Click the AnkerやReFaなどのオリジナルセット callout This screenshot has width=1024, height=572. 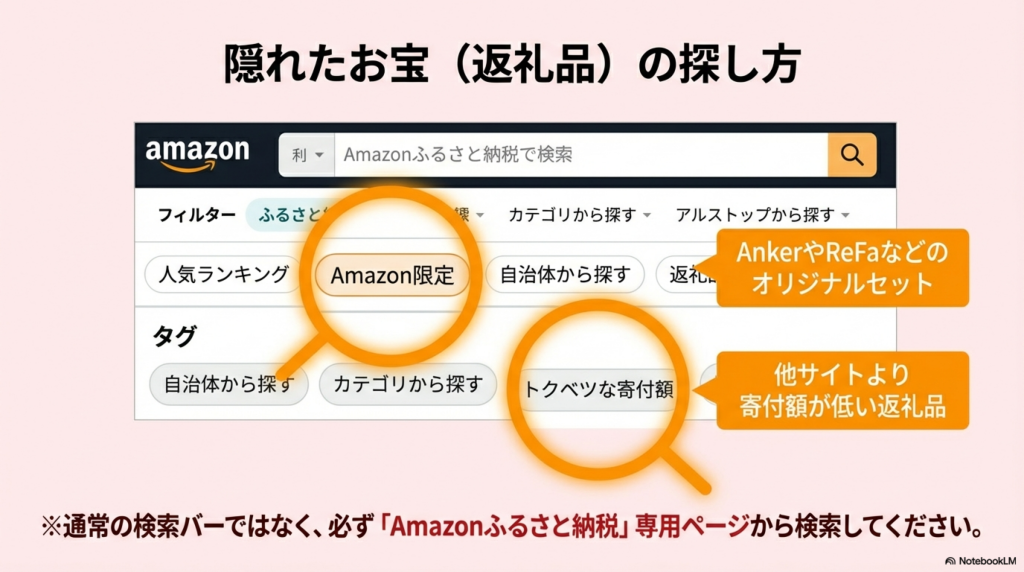[x=841, y=267]
